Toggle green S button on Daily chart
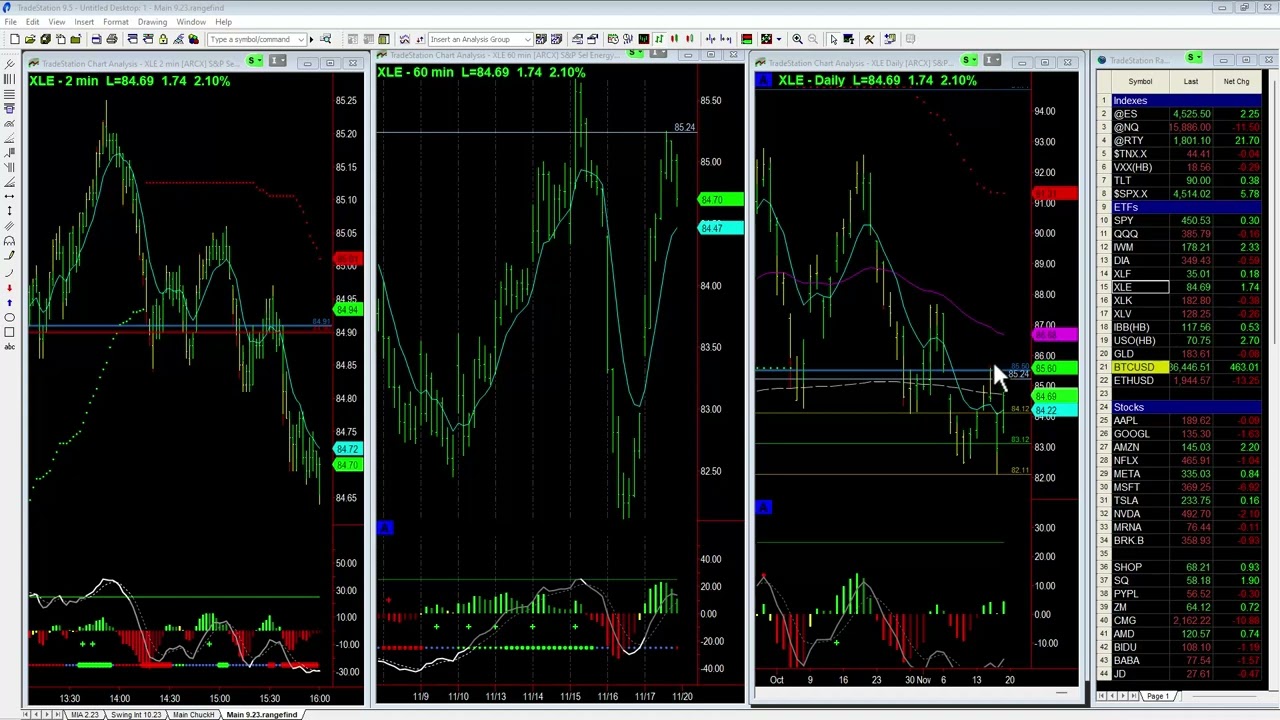Screen dimensions: 1280x720 tap(967, 61)
